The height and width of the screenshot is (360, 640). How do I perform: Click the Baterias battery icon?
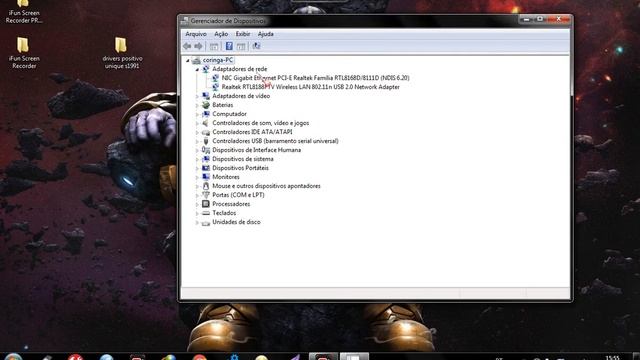(x=206, y=105)
